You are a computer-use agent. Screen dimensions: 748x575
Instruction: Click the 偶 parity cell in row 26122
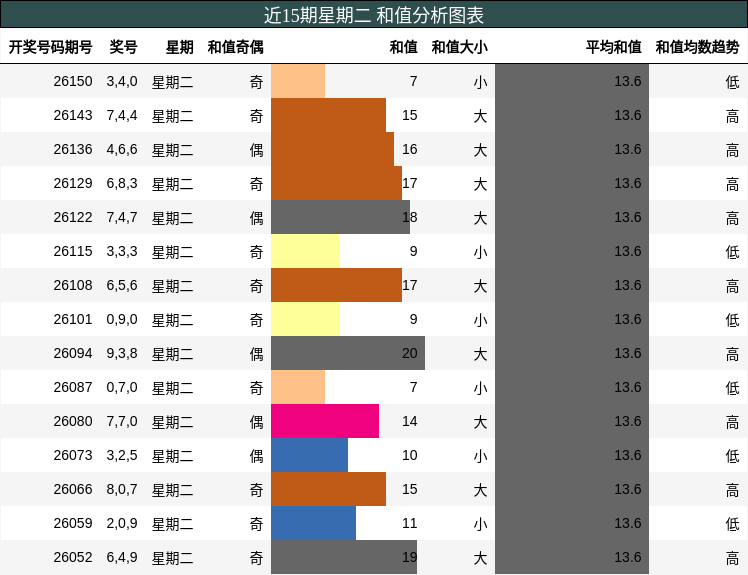tap(256, 218)
